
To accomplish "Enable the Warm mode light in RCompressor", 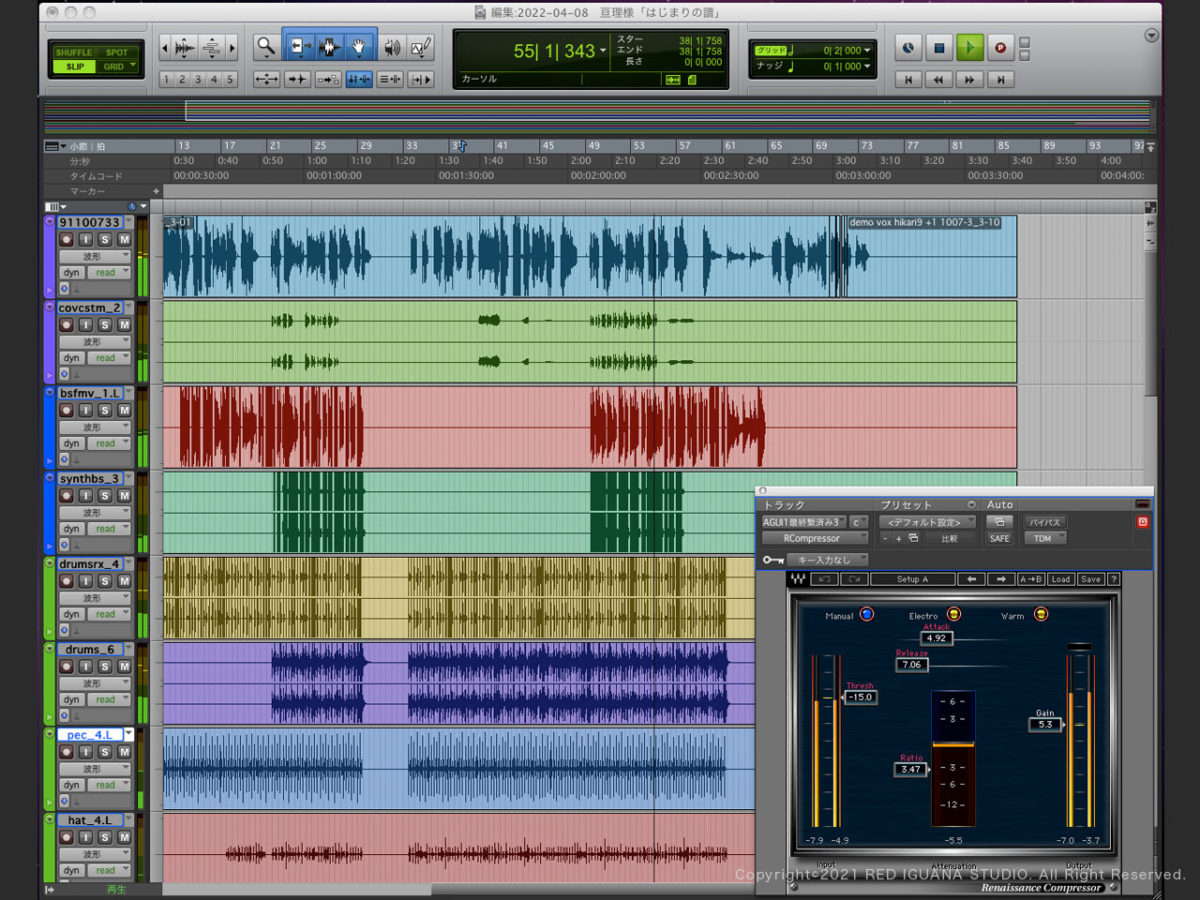I will click(x=1041, y=614).
